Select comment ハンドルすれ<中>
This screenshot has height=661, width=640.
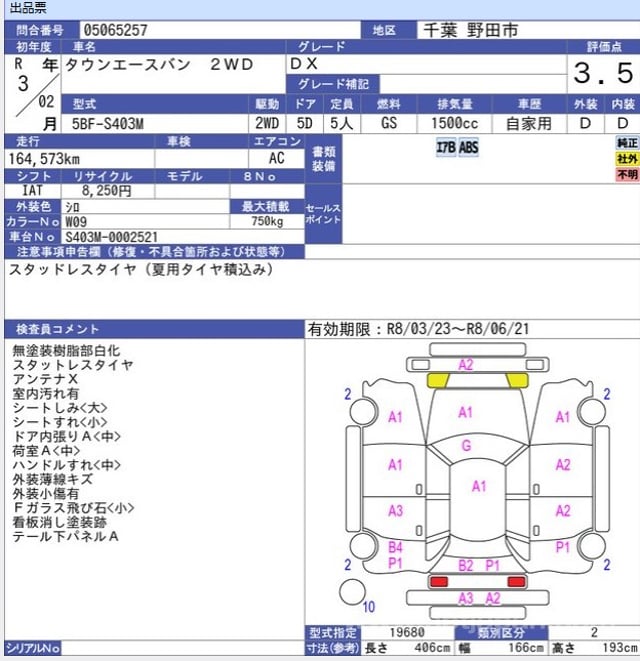coord(67,465)
